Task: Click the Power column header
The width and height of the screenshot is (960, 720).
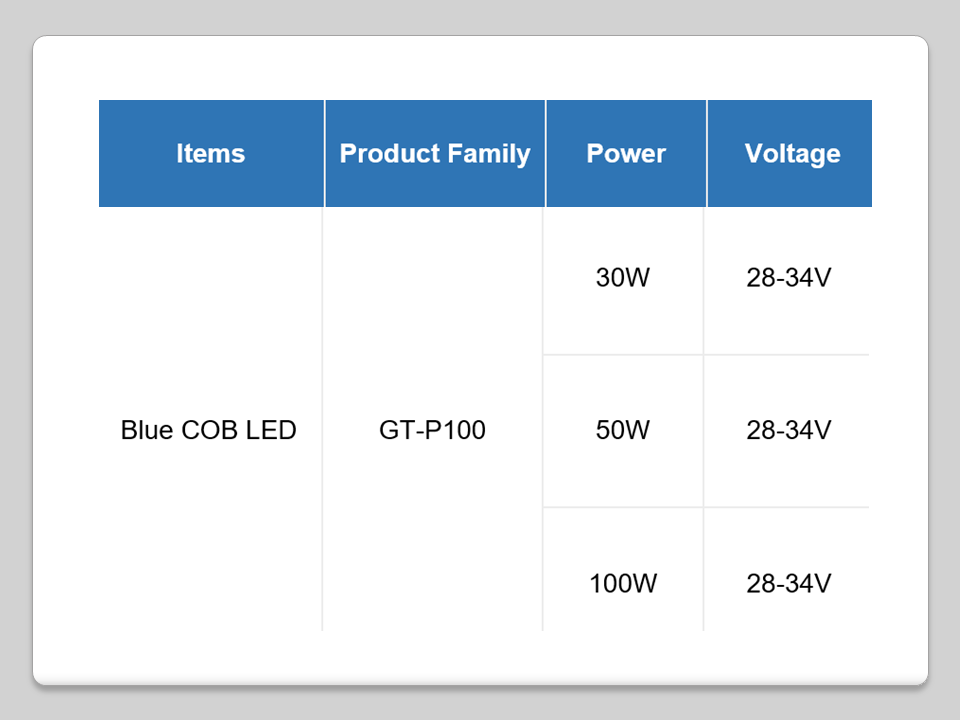Action: click(626, 153)
